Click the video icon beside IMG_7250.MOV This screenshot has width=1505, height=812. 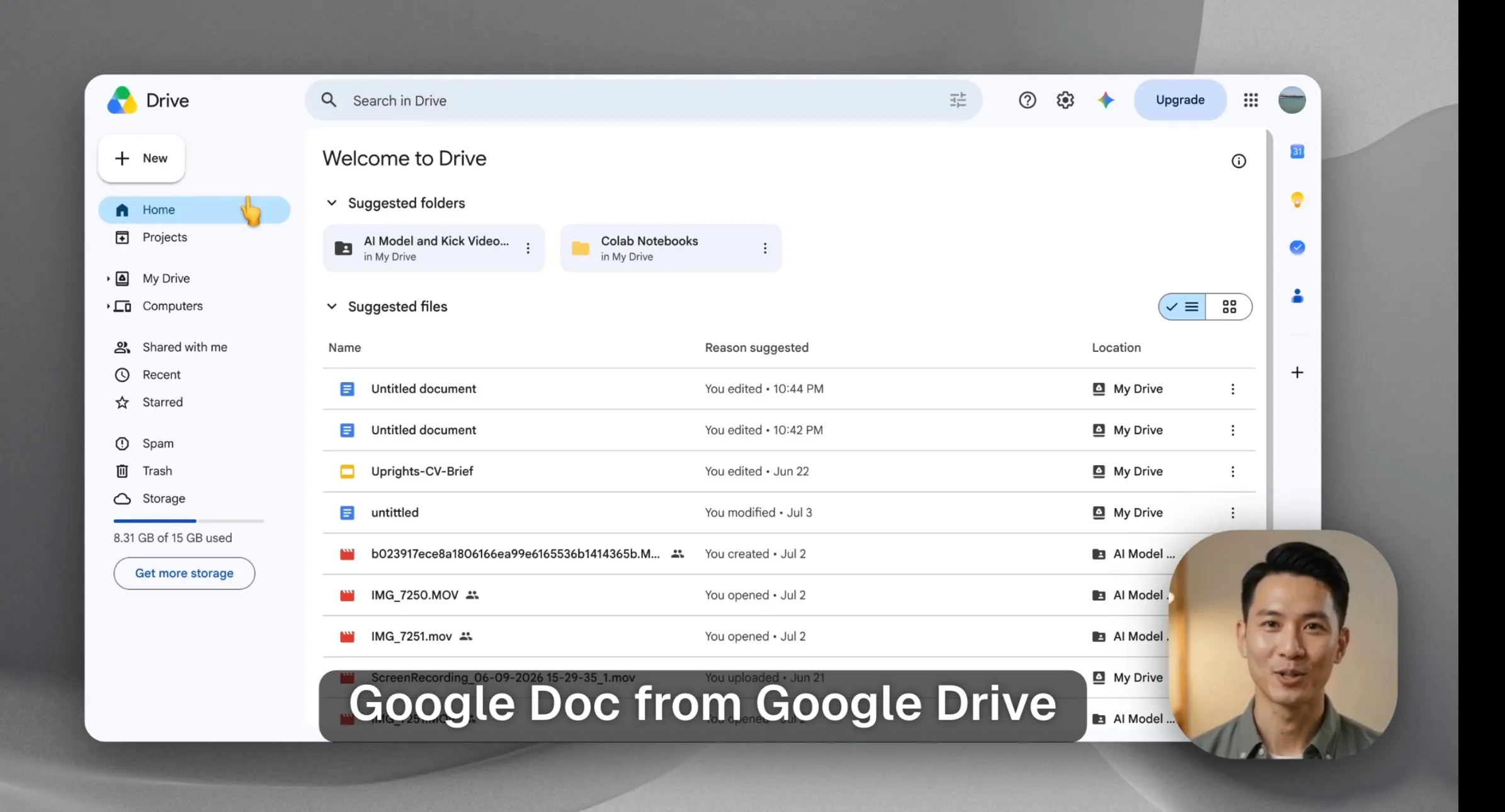pos(347,595)
